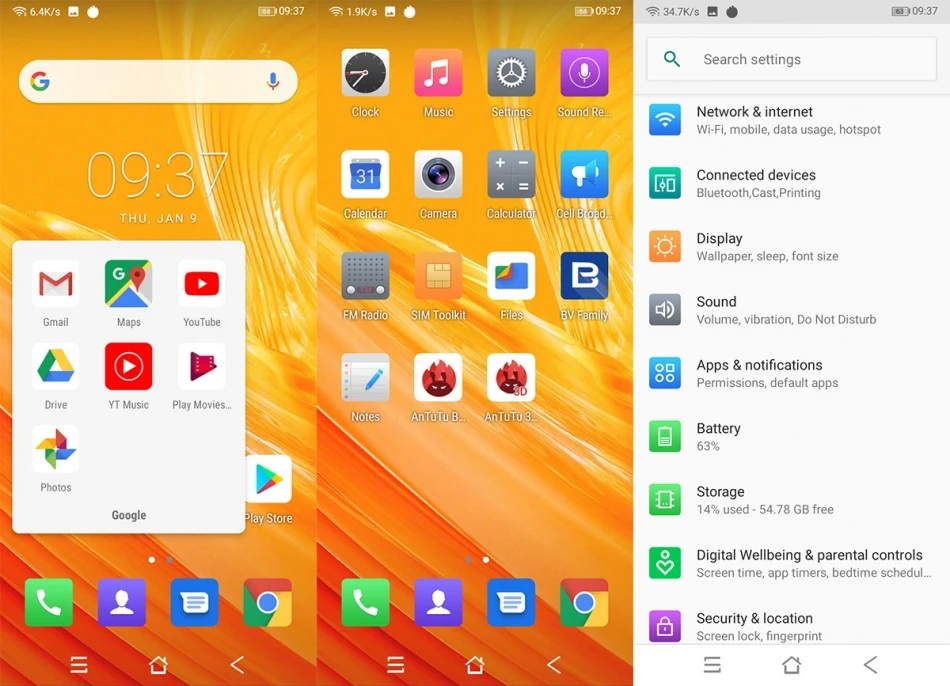Open SIM Toolkit app

(438, 276)
